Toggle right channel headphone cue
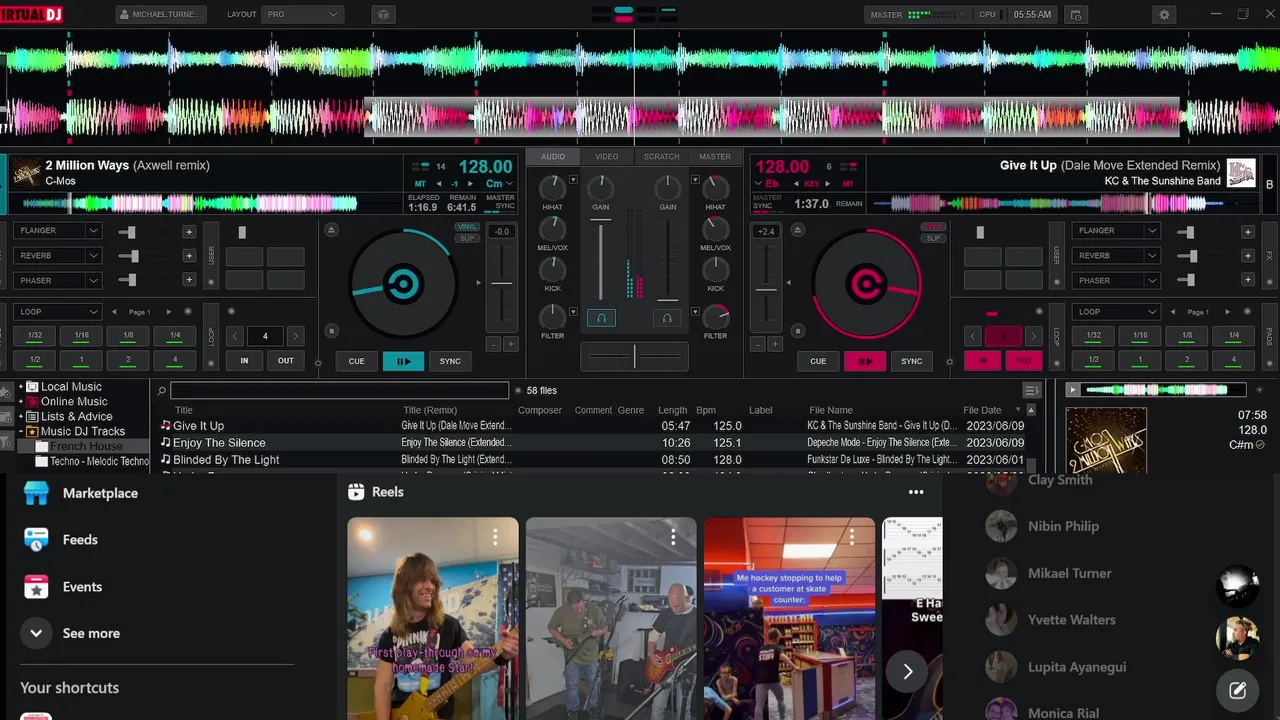 point(667,318)
